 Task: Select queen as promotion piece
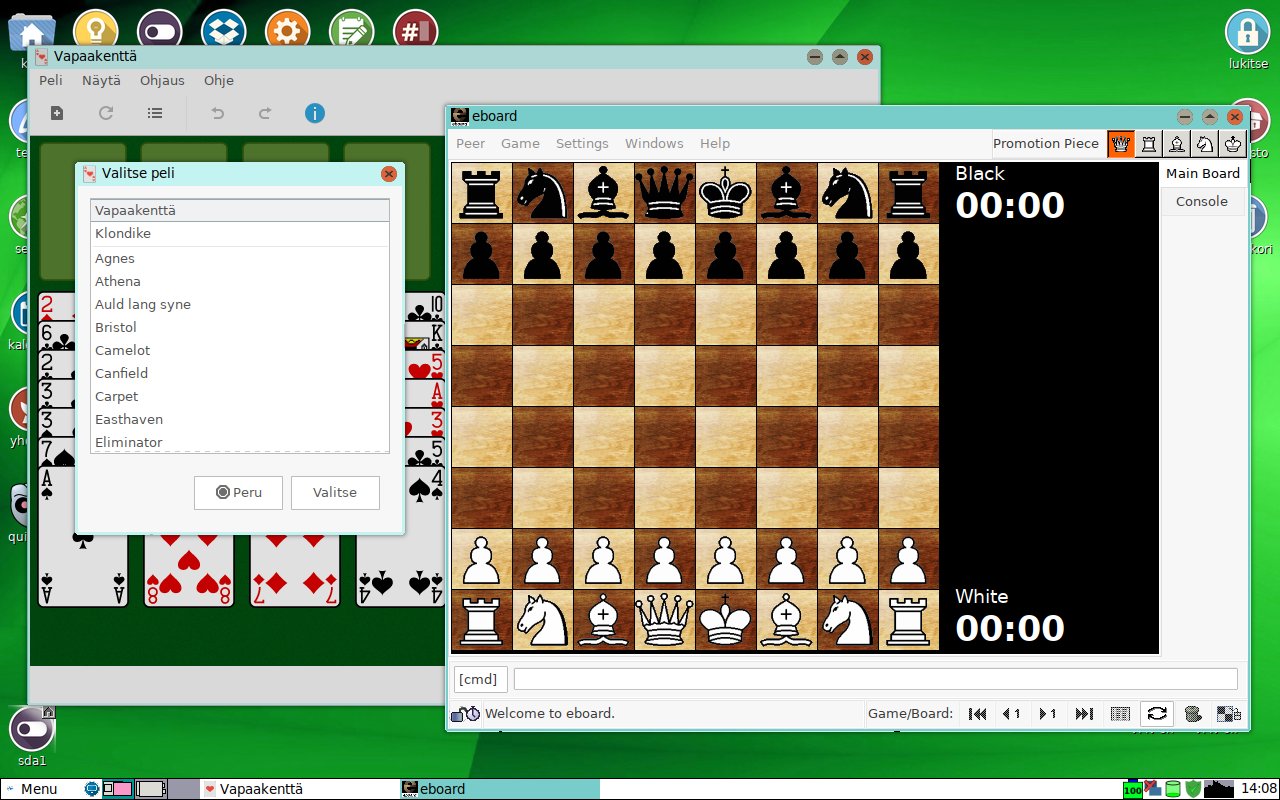[x=1121, y=144]
